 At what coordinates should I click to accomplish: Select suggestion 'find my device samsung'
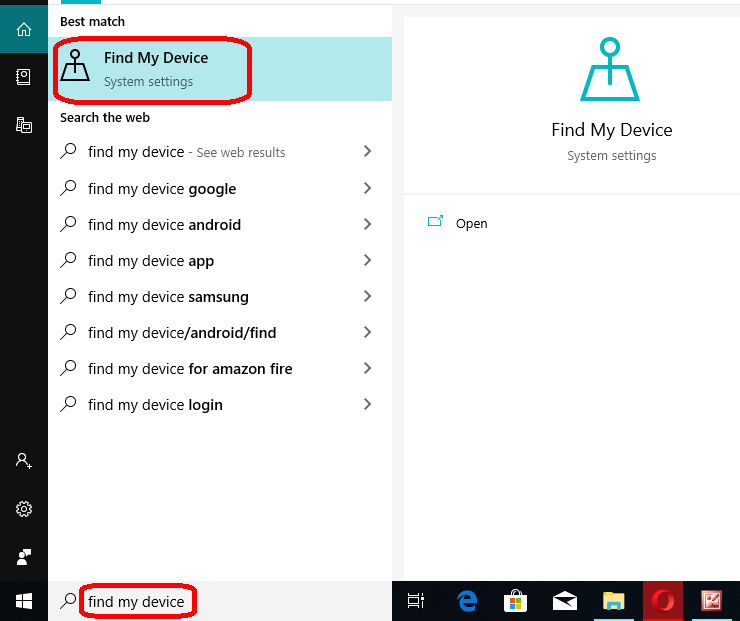pos(220,296)
